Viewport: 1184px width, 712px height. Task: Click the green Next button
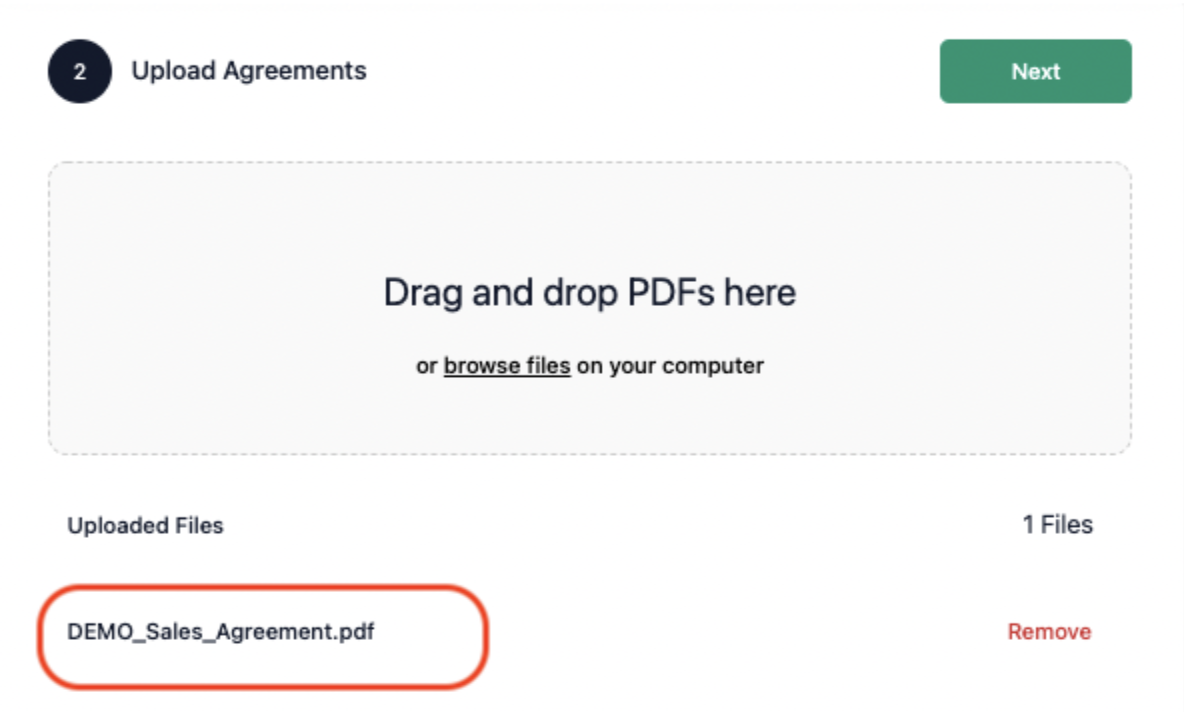tap(1035, 71)
